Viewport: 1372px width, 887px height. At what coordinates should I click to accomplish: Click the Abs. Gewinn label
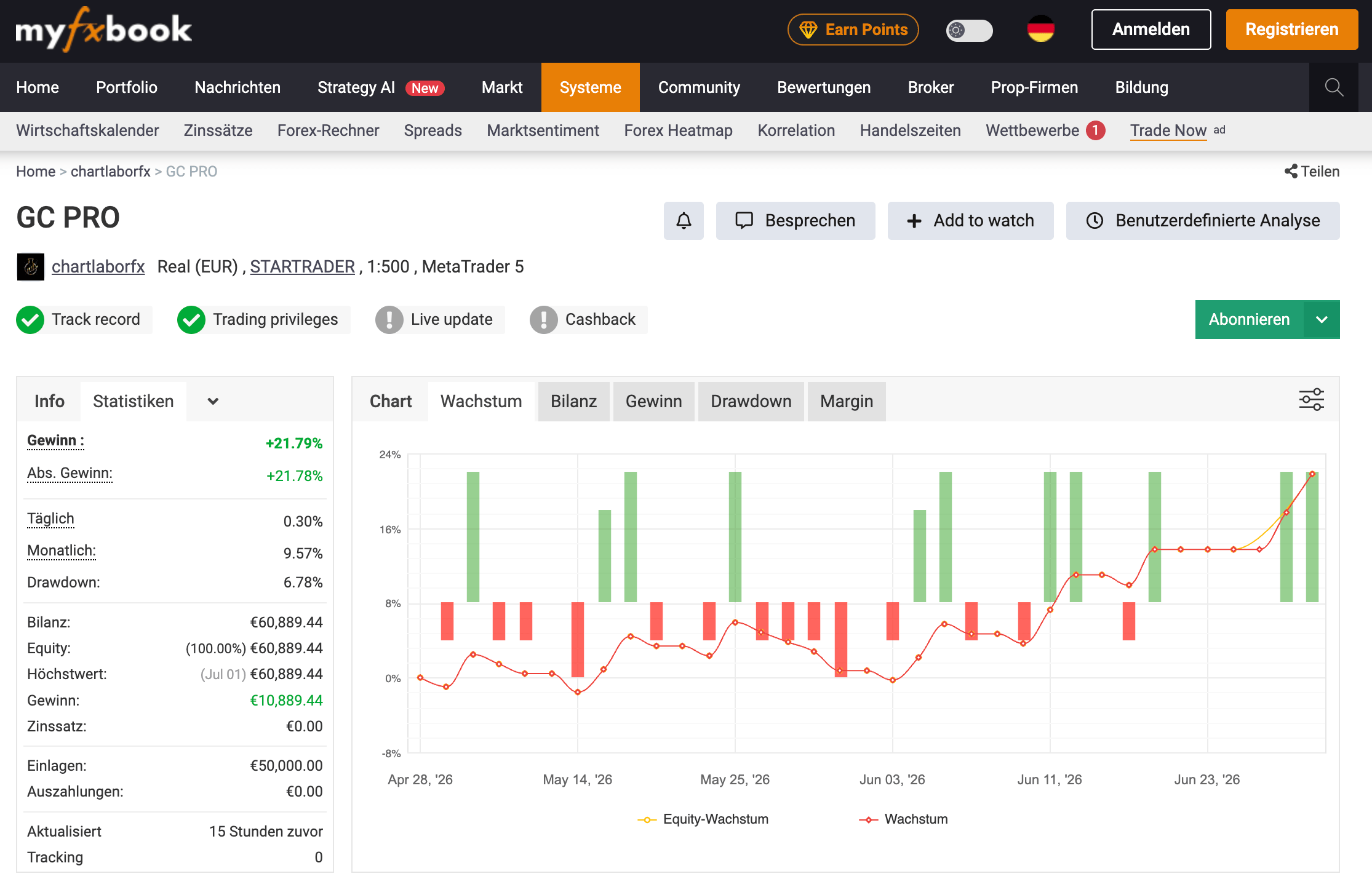(x=70, y=474)
